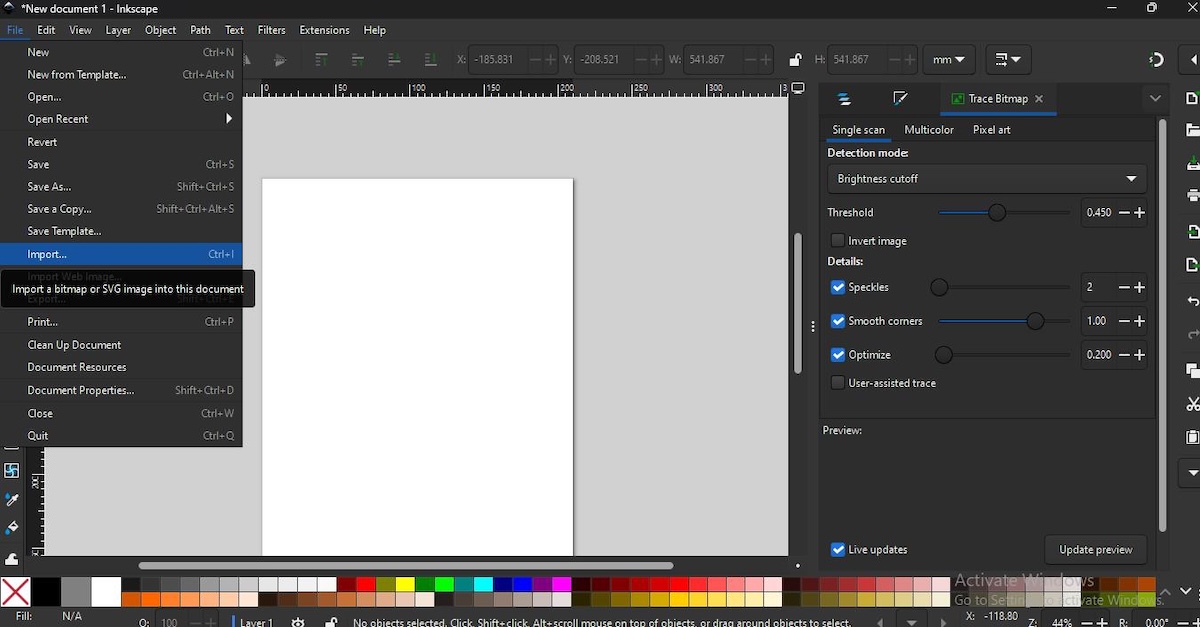Viewport: 1200px width, 627px height.
Task: Toggle snapping icon in top right
Action: point(1157,60)
